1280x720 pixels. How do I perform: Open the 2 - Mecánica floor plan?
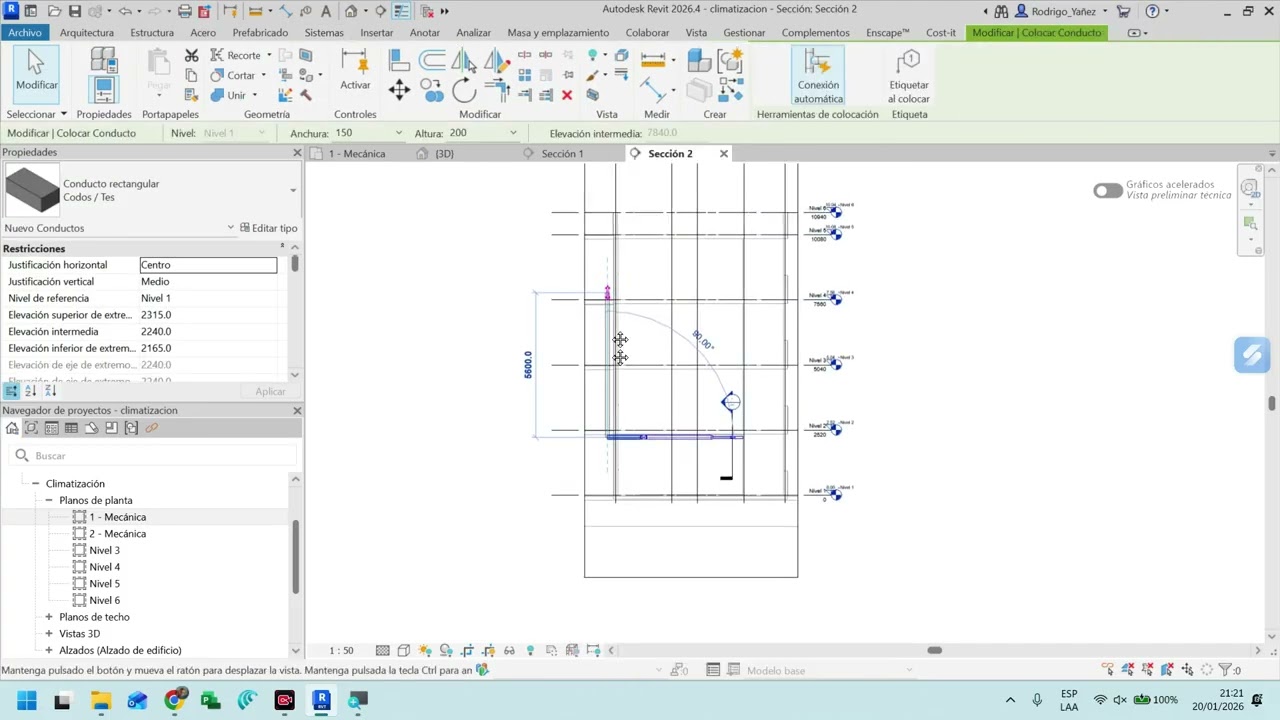pyautogui.click(x=117, y=534)
